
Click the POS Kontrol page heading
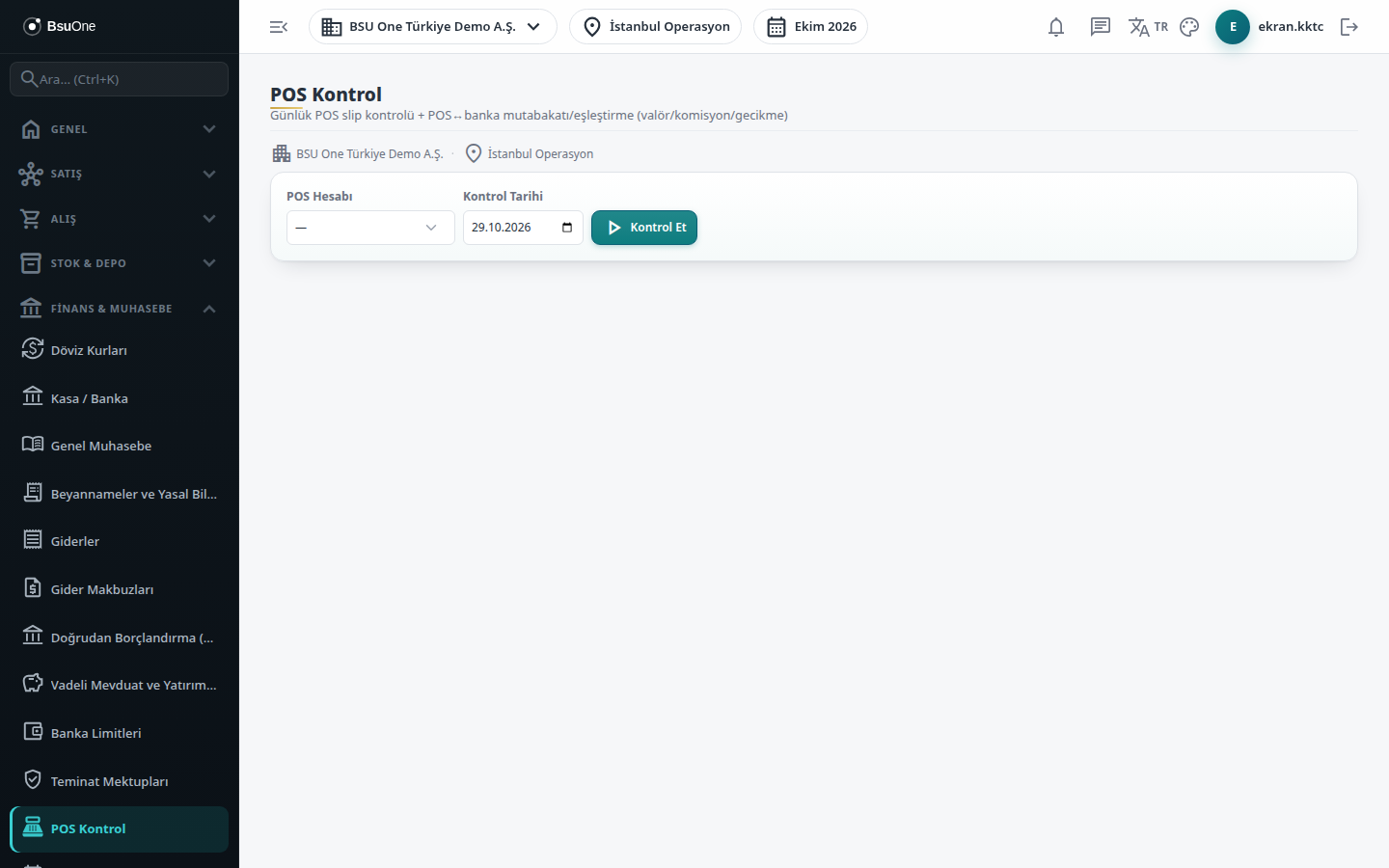tap(326, 95)
